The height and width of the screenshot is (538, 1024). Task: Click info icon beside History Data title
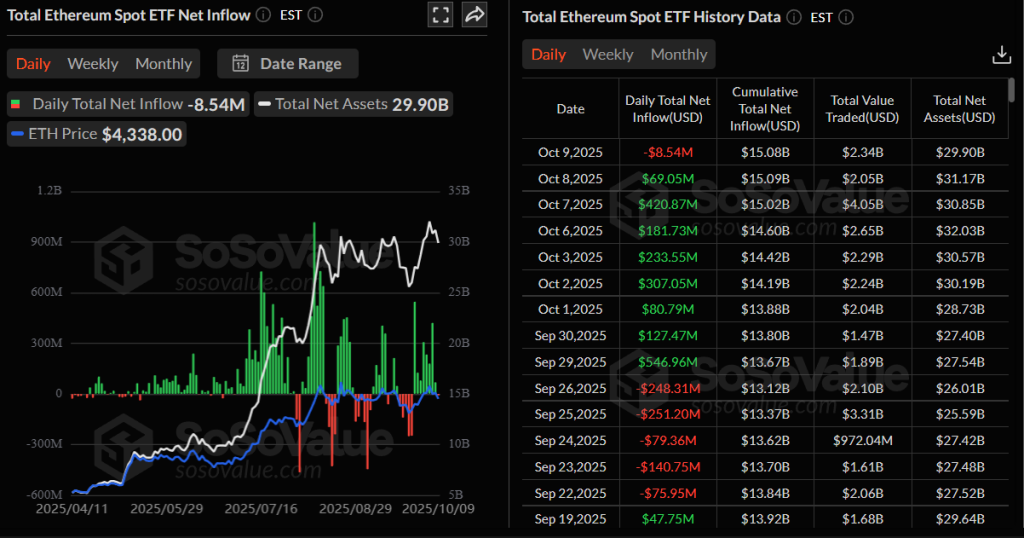click(793, 18)
